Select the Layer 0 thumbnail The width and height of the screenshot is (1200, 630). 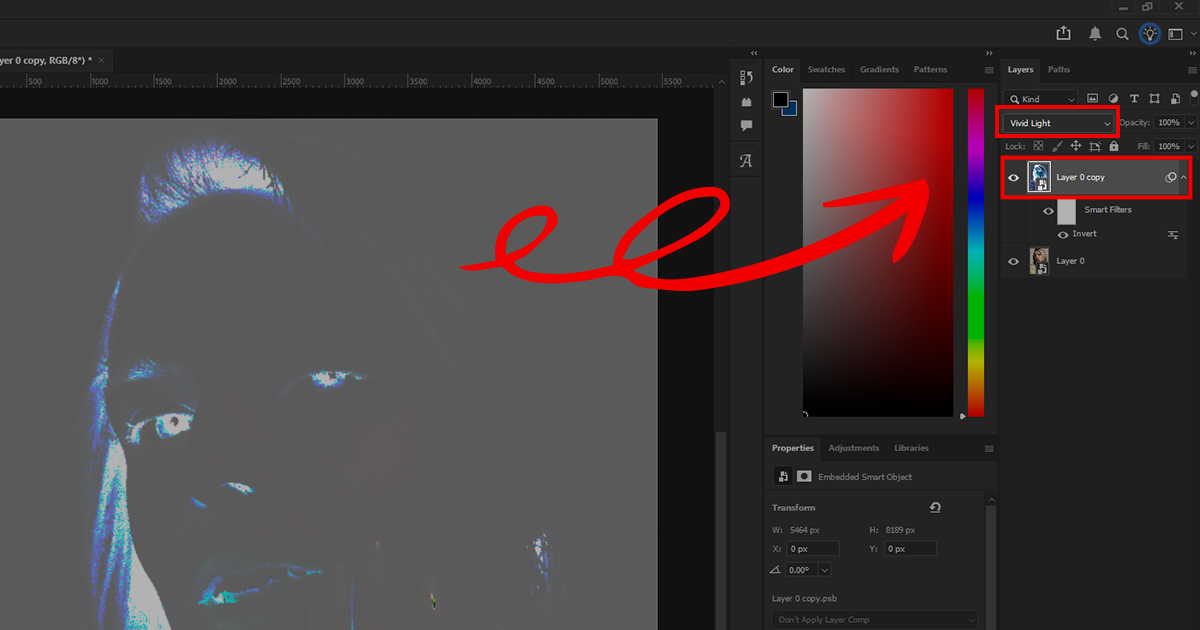tap(1039, 261)
